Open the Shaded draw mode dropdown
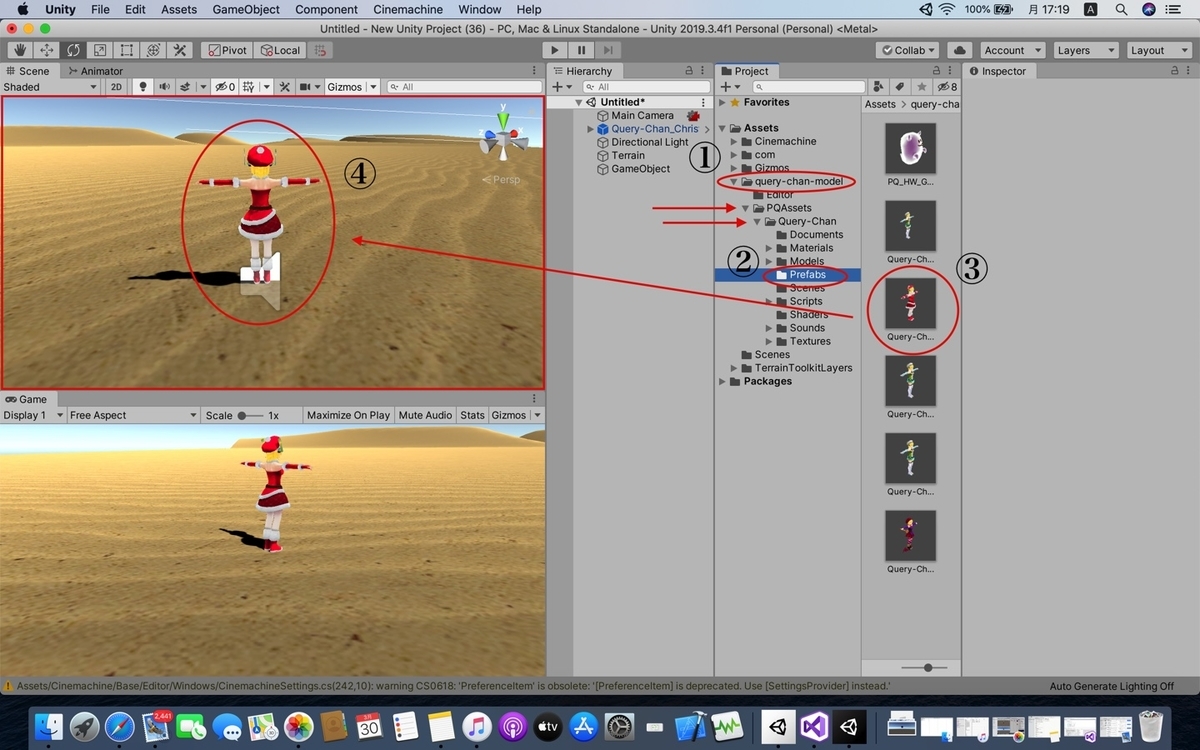 (x=50, y=87)
